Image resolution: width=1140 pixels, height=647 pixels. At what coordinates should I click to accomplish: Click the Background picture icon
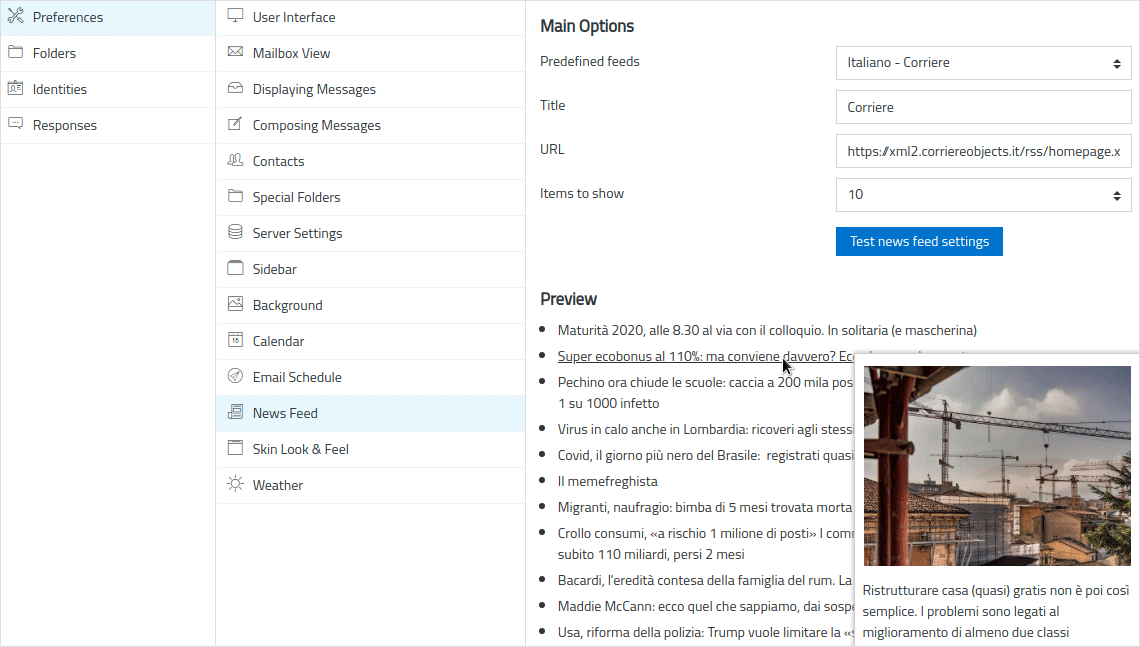click(235, 304)
